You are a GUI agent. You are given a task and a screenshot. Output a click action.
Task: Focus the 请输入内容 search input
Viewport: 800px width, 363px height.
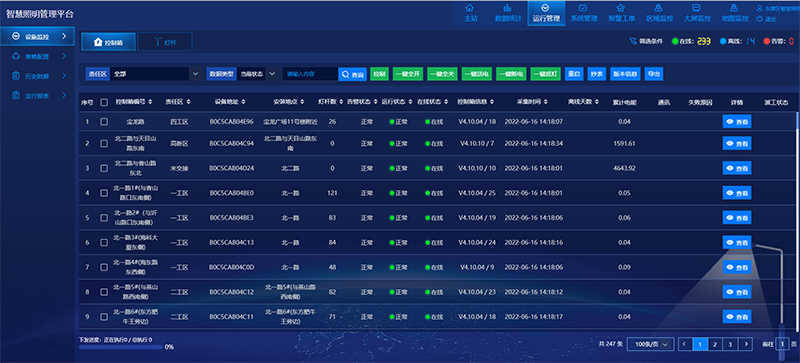click(310, 74)
